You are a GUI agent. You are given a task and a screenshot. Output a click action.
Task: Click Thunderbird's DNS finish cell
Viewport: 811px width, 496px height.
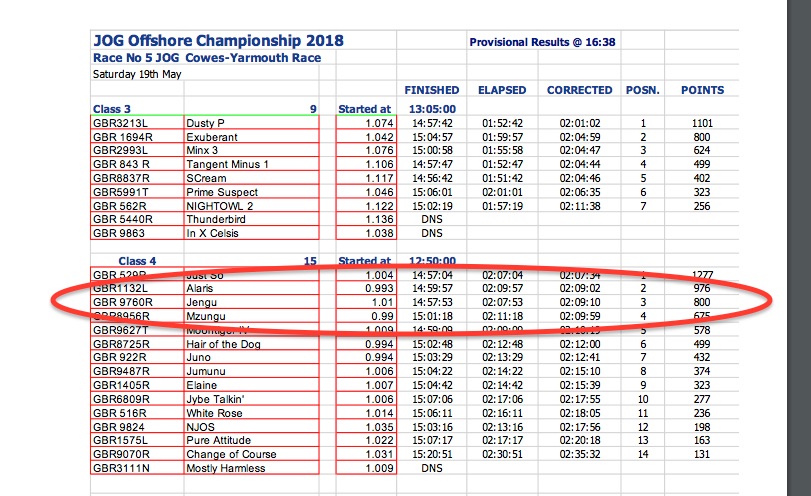431,219
